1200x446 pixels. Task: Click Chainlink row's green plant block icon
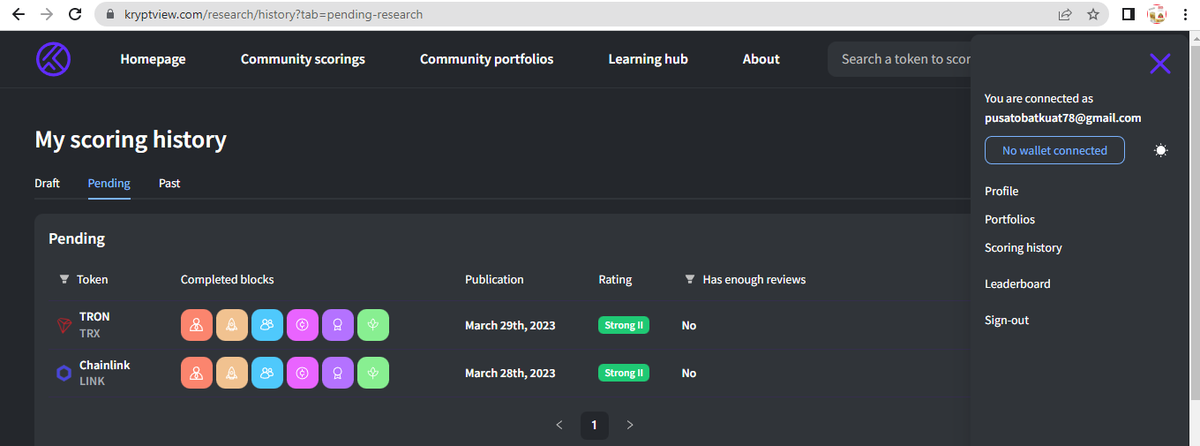click(x=373, y=373)
